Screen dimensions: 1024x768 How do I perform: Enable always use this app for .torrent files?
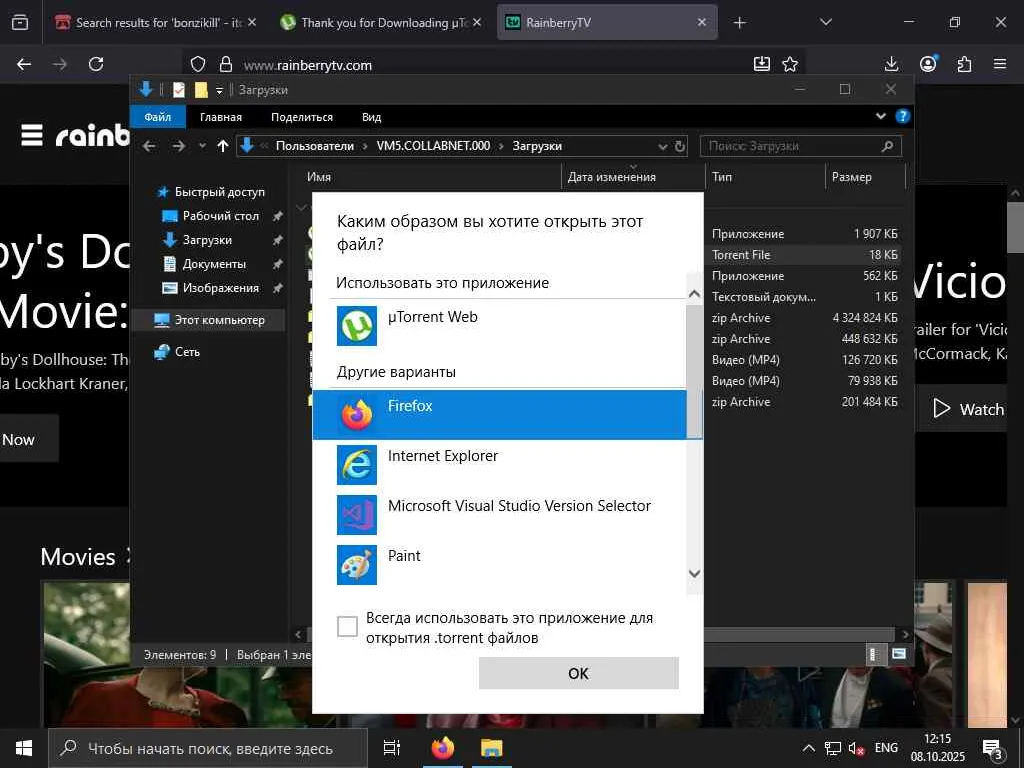[347, 626]
